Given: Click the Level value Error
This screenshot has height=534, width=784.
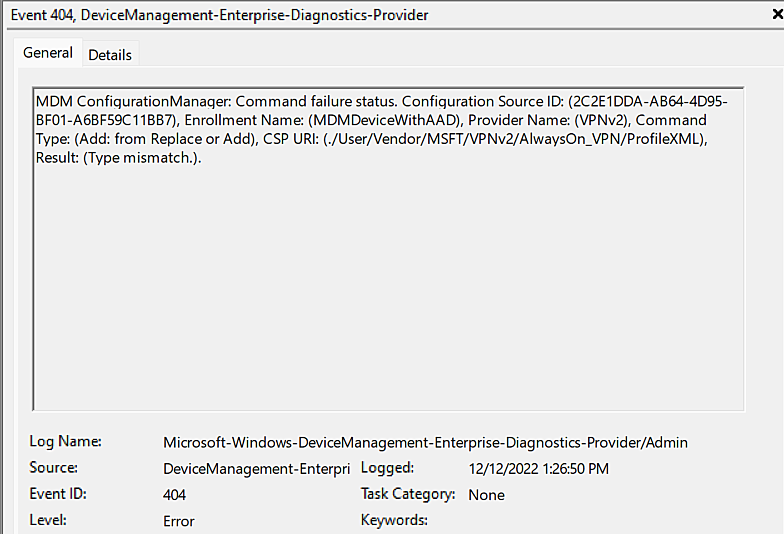Looking at the screenshot, I should [179, 520].
